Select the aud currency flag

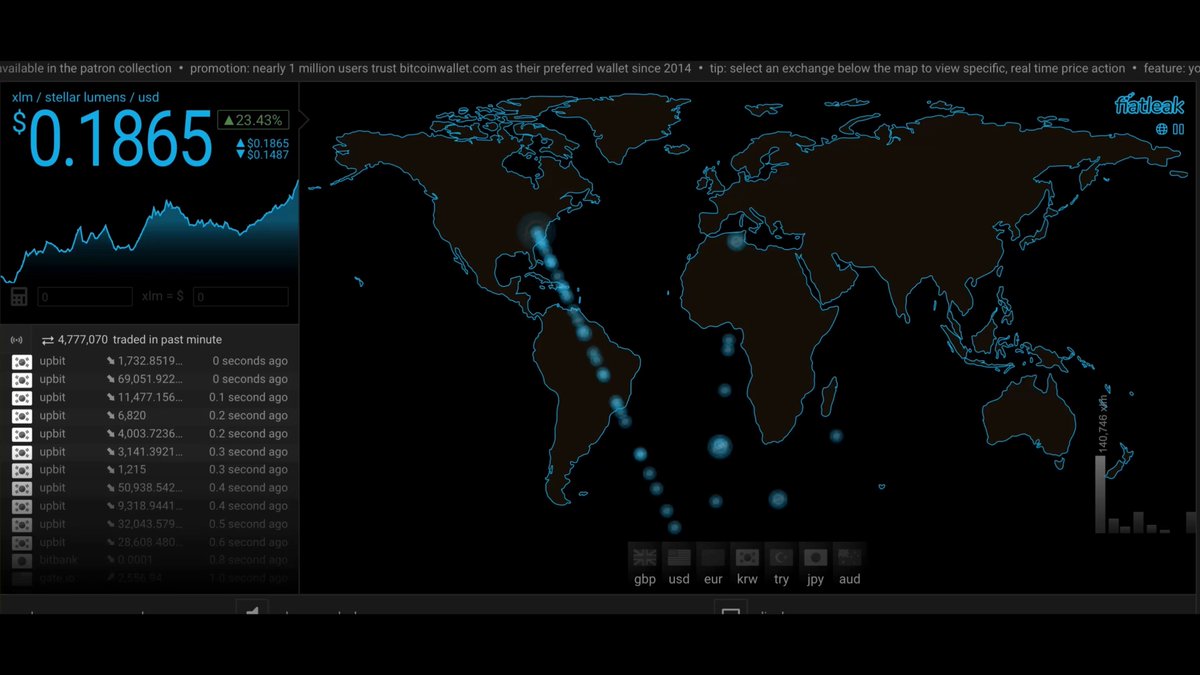(x=849, y=557)
